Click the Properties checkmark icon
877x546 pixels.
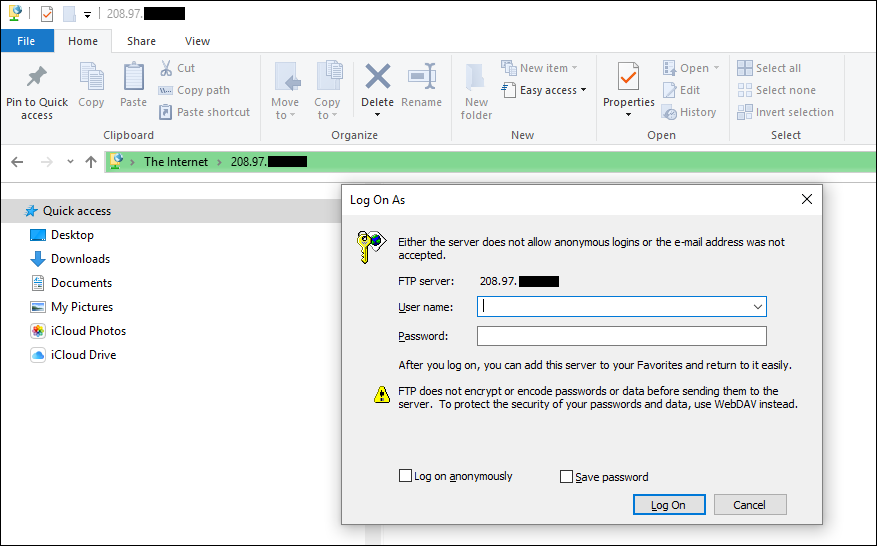coord(629,77)
